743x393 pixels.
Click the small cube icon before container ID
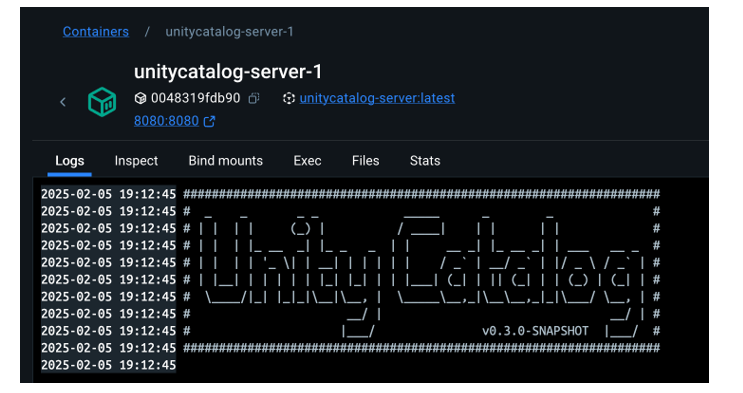tap(140, 98)
